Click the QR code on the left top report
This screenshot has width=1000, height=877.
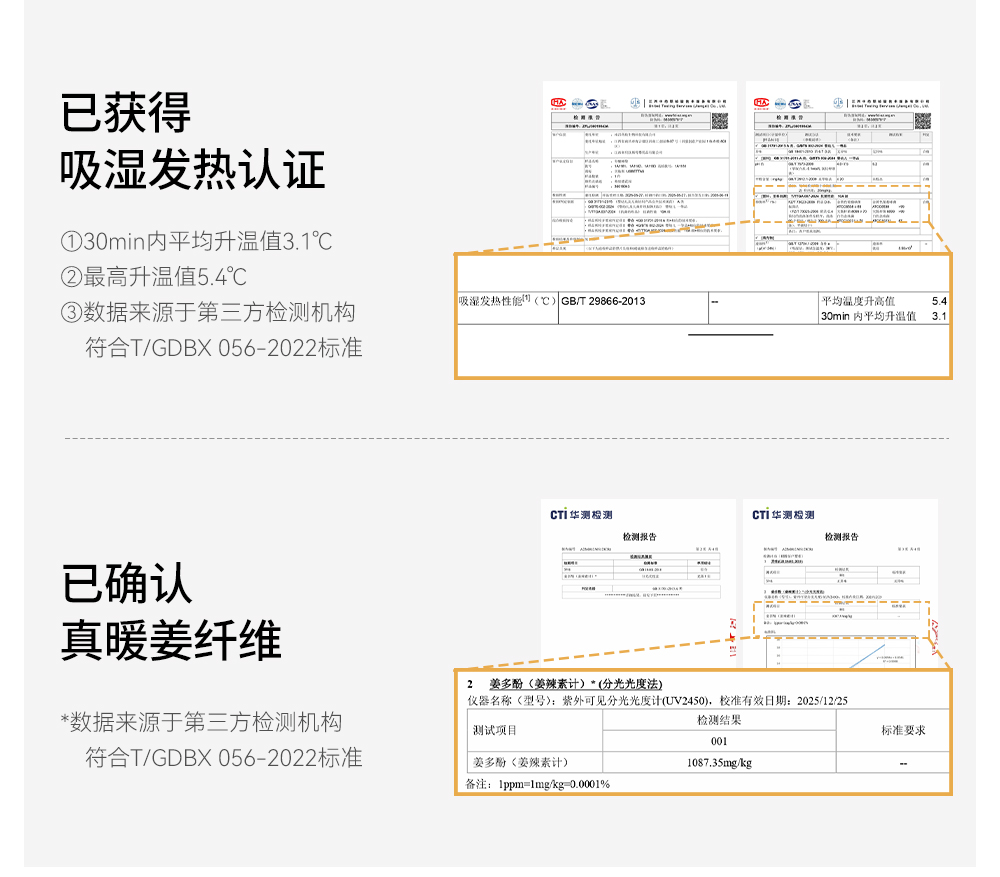(719, 120)
